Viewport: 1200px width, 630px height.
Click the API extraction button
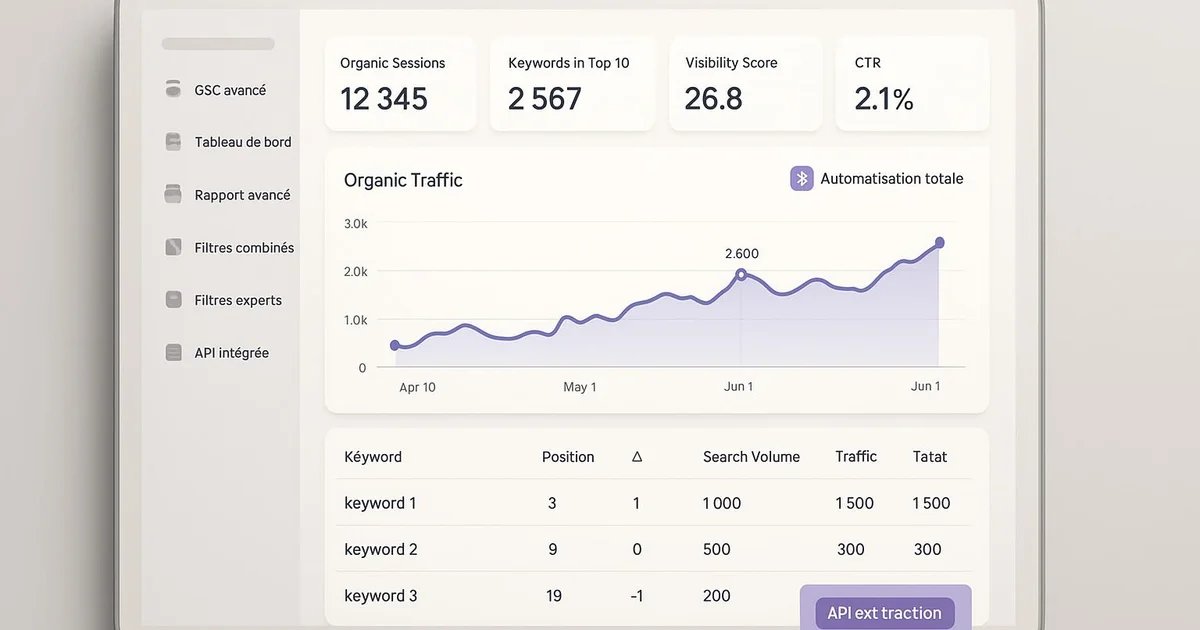point(885,613)
